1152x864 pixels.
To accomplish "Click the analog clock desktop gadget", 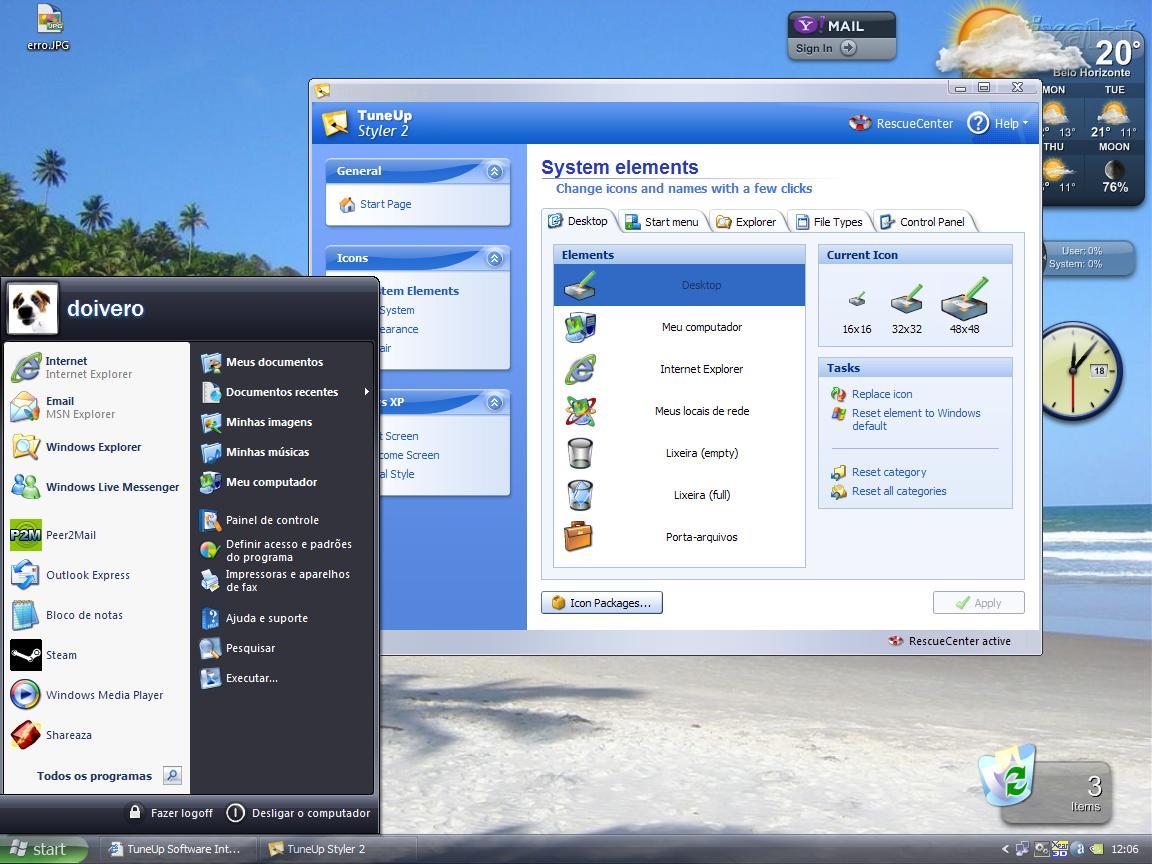I will [x=1079, y=371].
